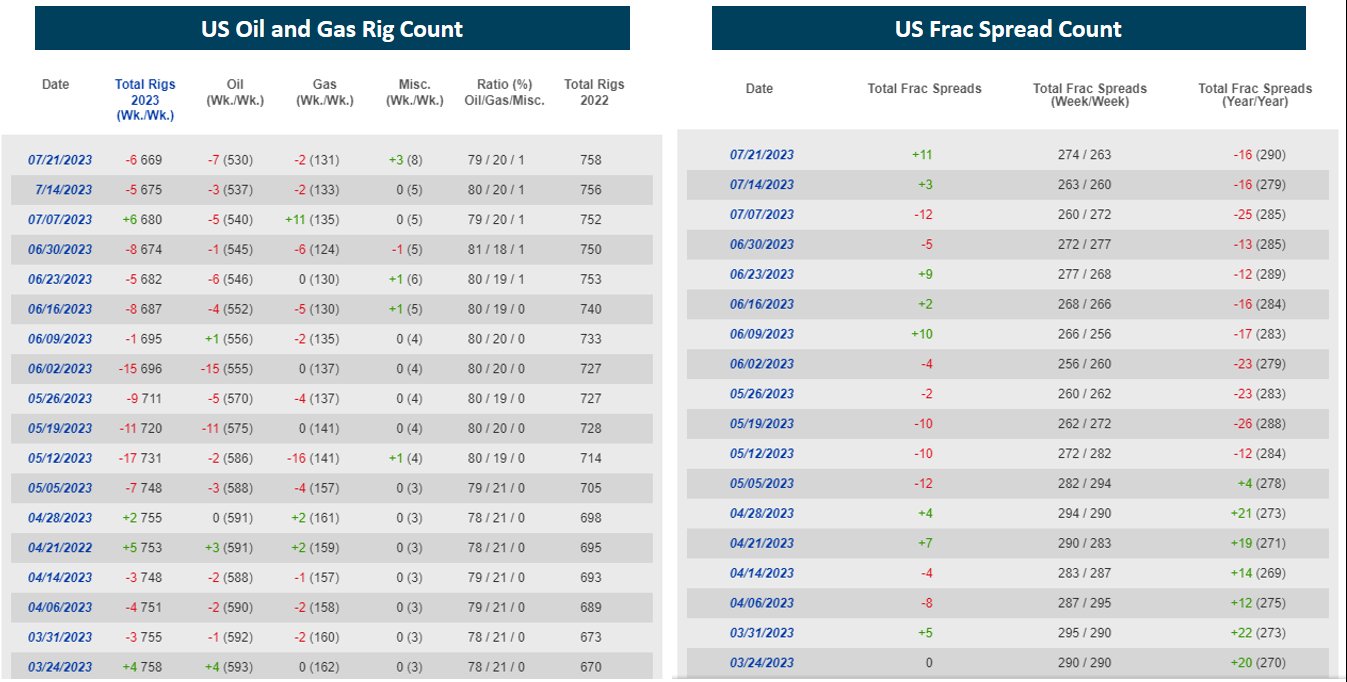Screen dimensions: 1347x682
Task: Select 'Total Frac Spreads (Year/Year)' column header
Action: (x=1255, y=95)
